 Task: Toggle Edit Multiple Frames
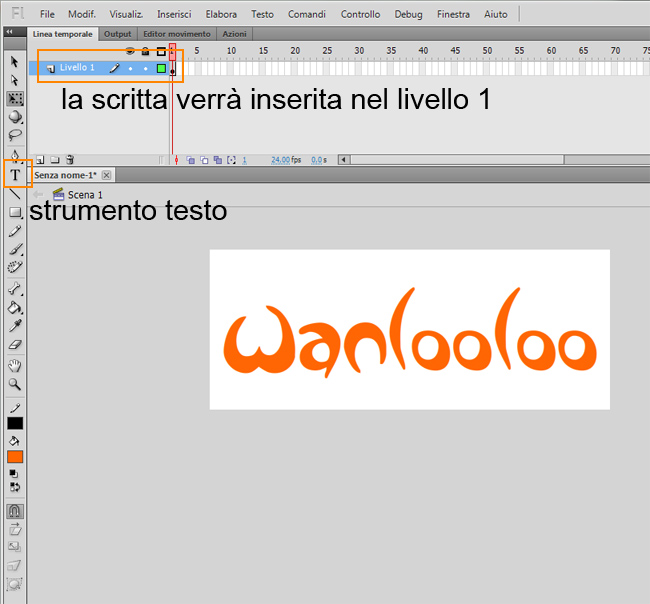218,160
